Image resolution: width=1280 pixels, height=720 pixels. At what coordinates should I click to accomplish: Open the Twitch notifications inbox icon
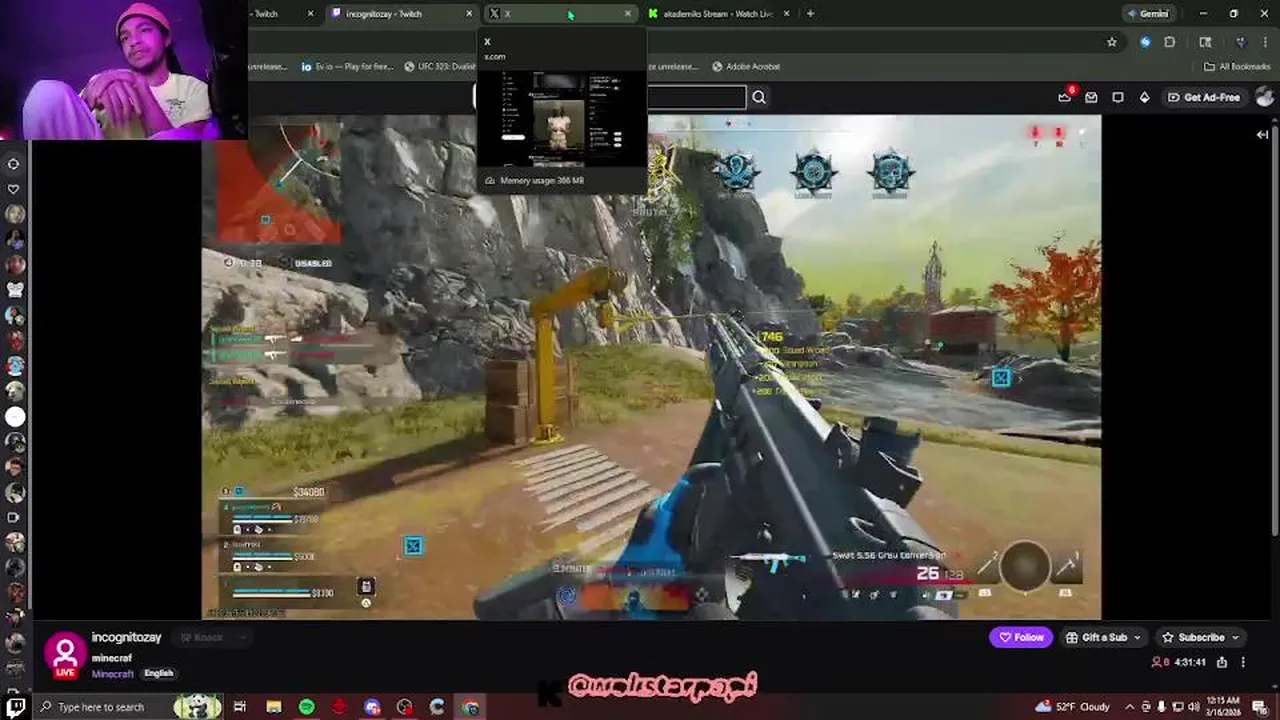click(x=1091, y=97)
